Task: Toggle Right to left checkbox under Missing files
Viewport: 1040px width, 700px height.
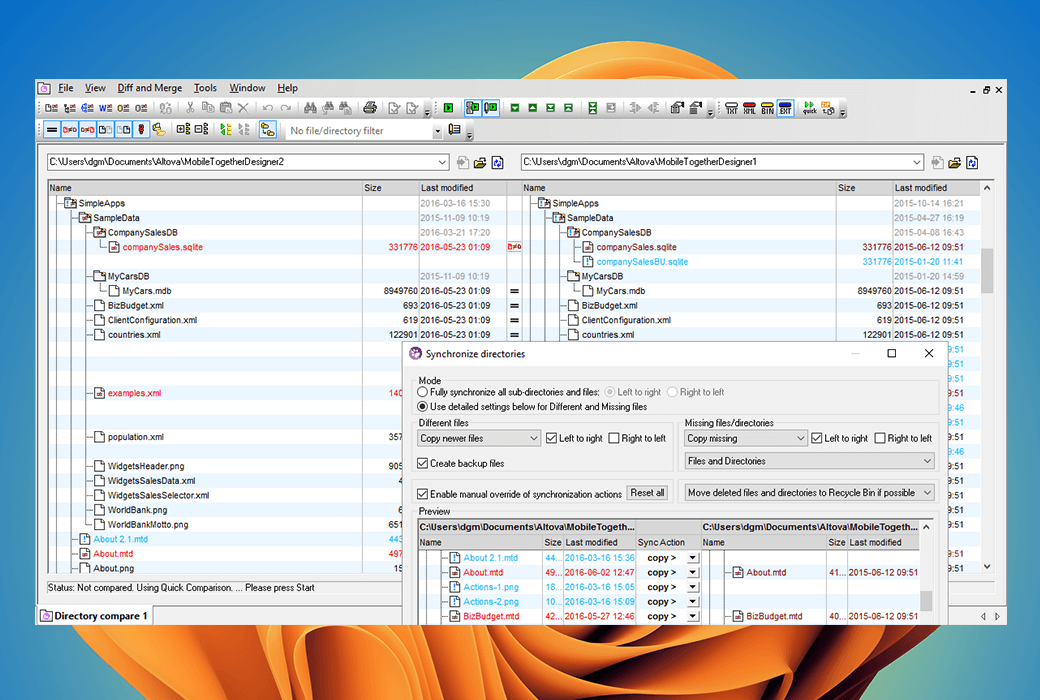Action: click(879, 439)
